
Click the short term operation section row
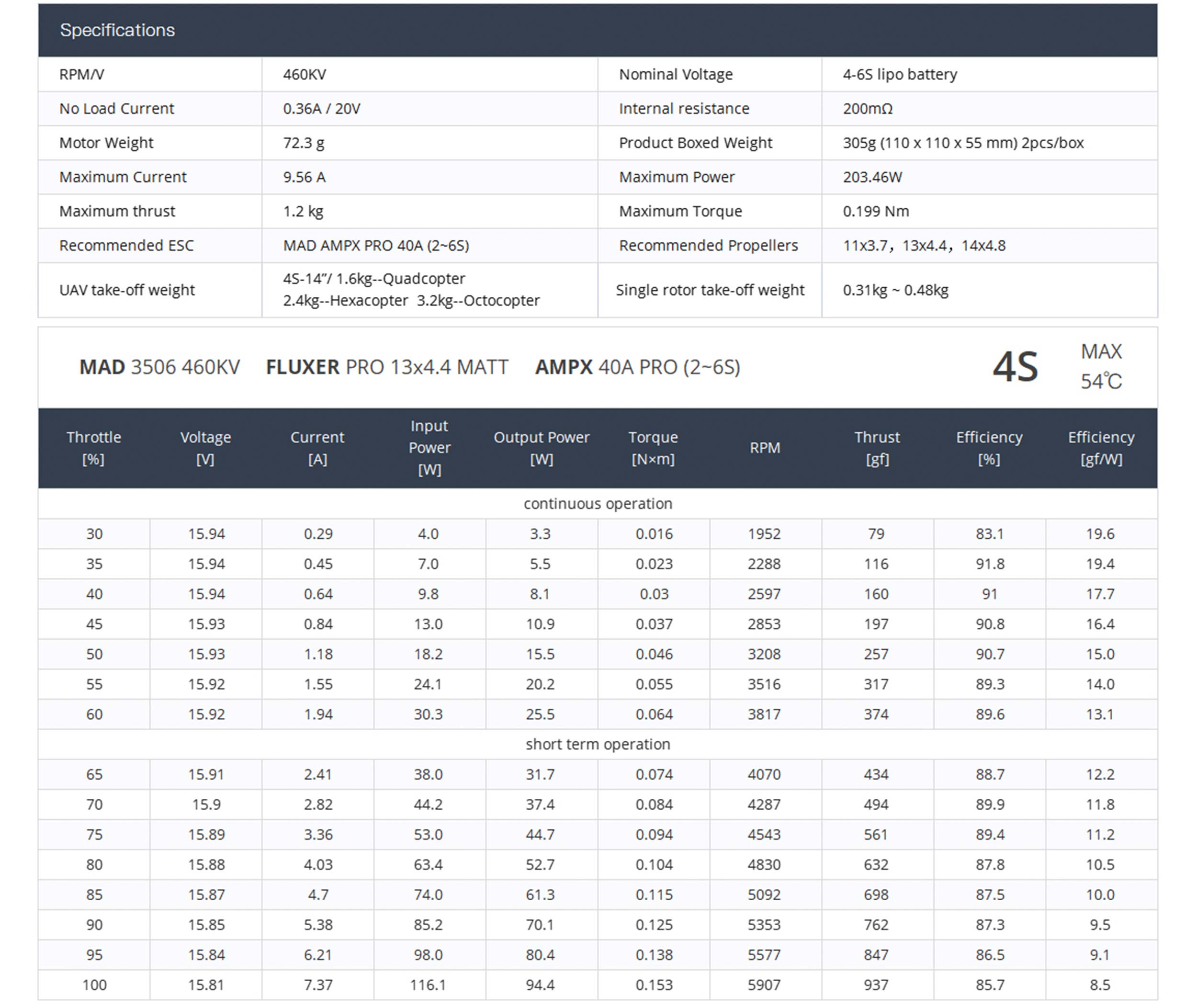[598, 745]
